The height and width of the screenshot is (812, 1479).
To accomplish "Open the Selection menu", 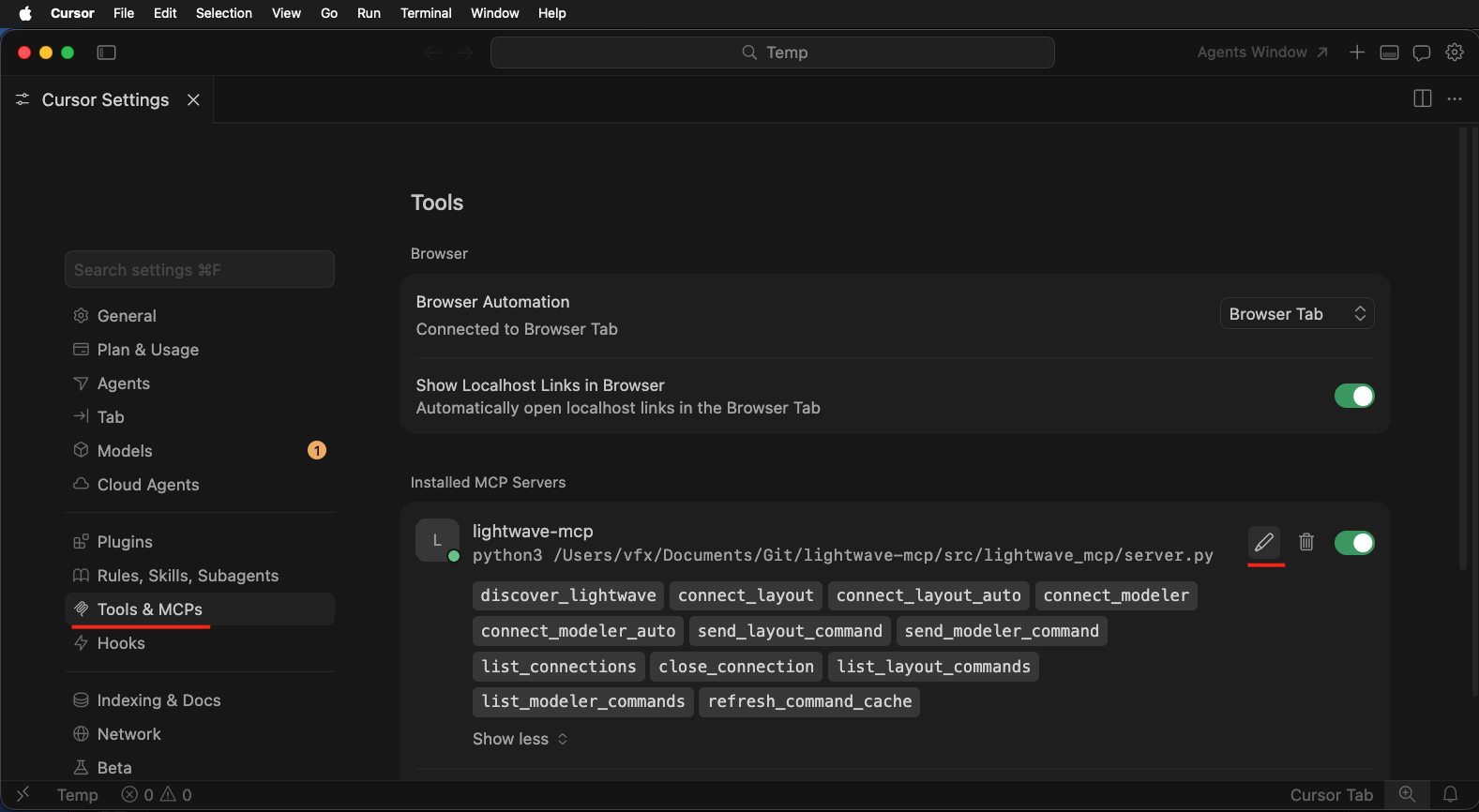I will point(224,13).
